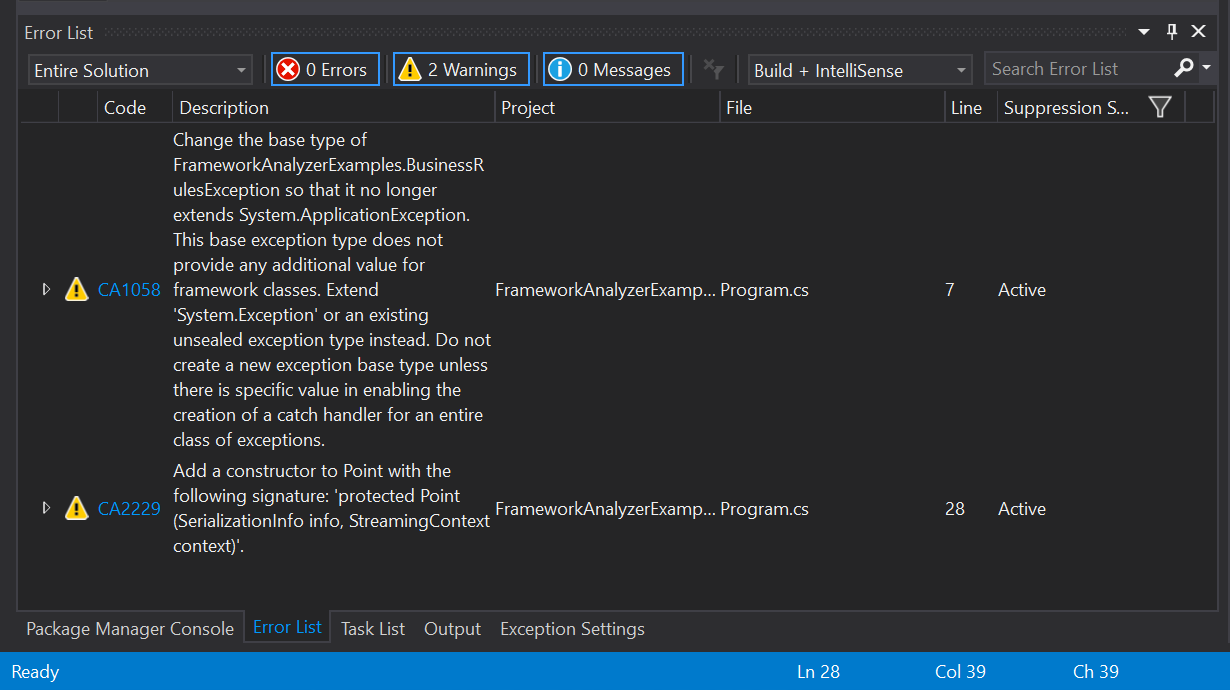Screen dimensions: 1230x690
Task: Click the greyed lightning bolt toolbar icon
Action: 714,68
